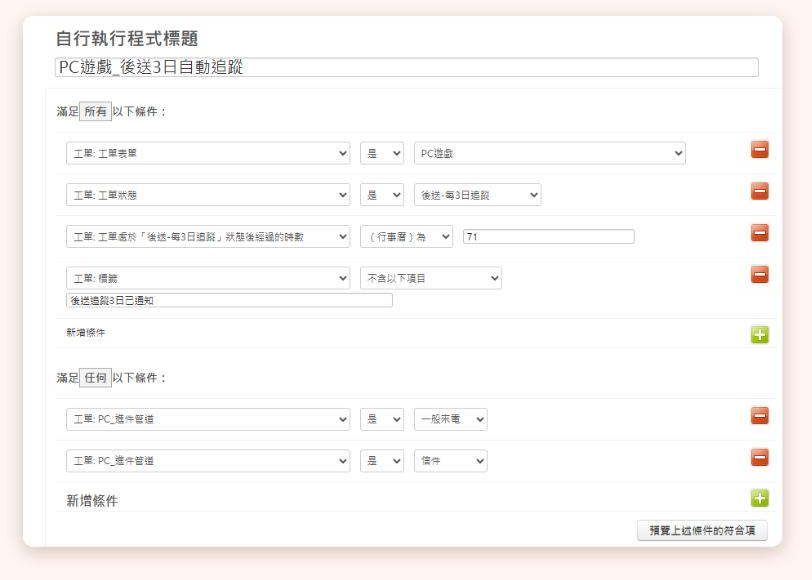This screenshot has width=812, height=580.
Task: Click the 任何 match selector
Action: click(x=95, y=378)
